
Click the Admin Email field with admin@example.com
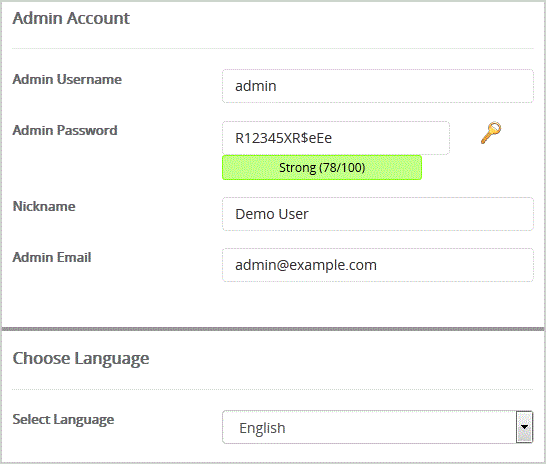(x=378, y=265)
